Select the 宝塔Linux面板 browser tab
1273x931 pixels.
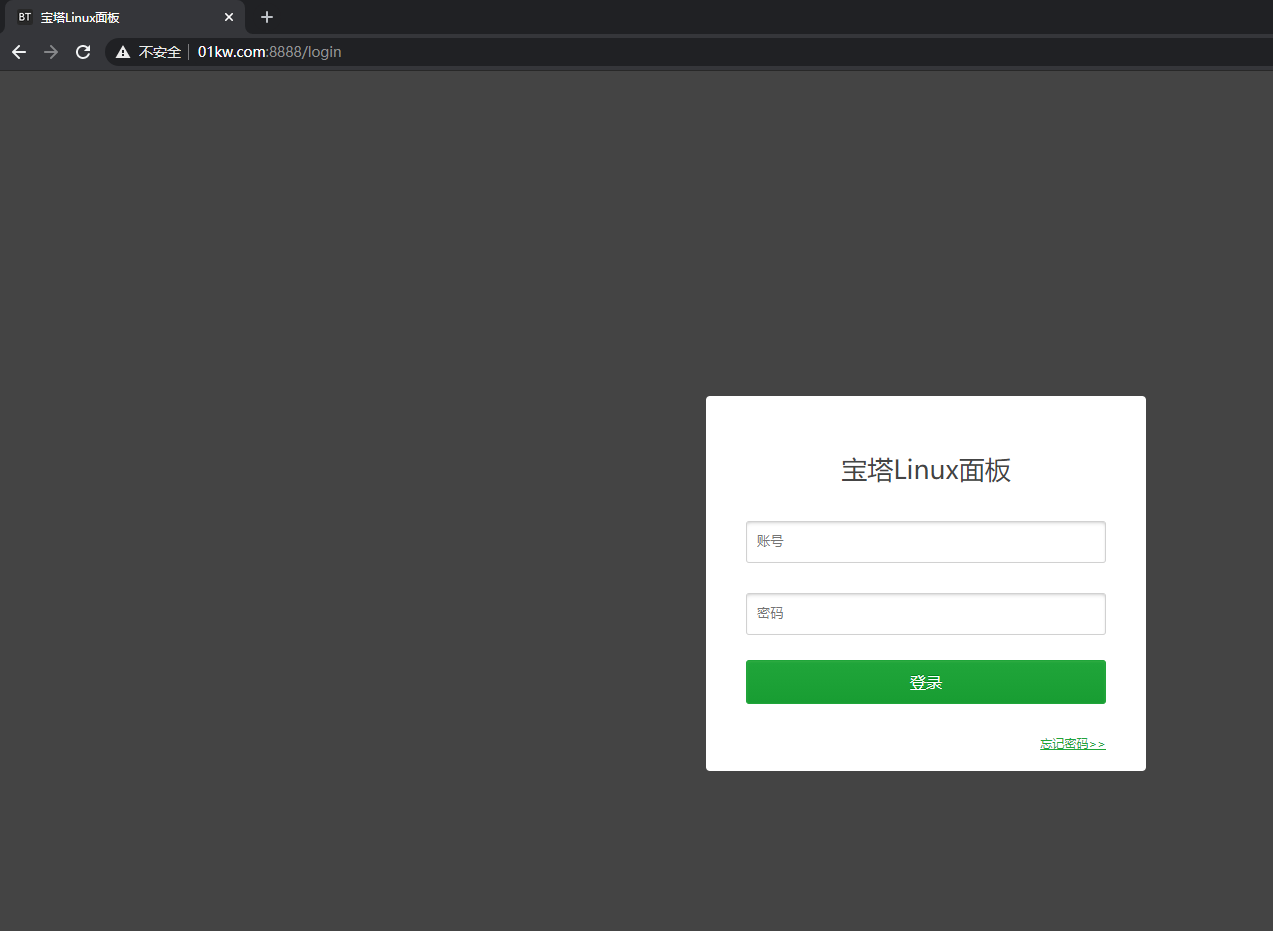tap(125, 17)
